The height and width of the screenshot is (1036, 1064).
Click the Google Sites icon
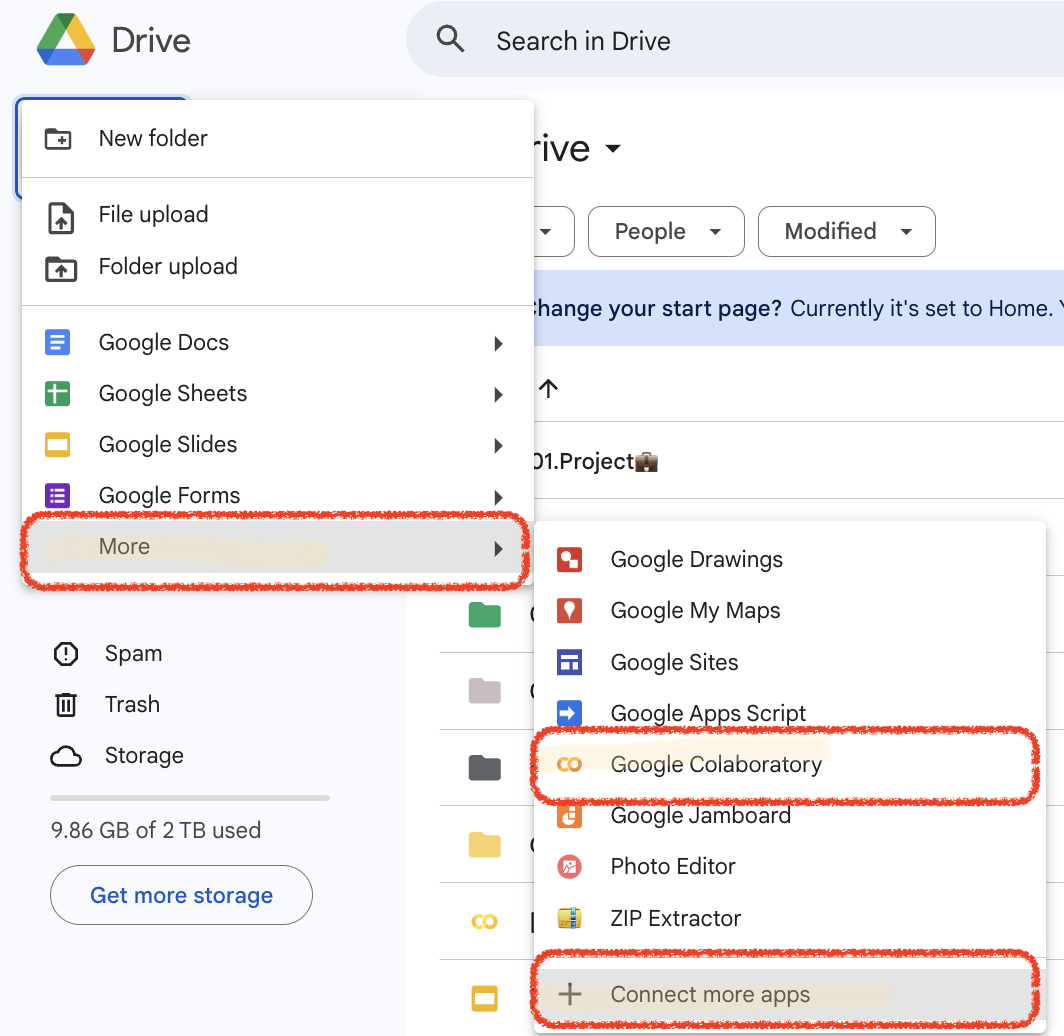[x=569, y=662]
